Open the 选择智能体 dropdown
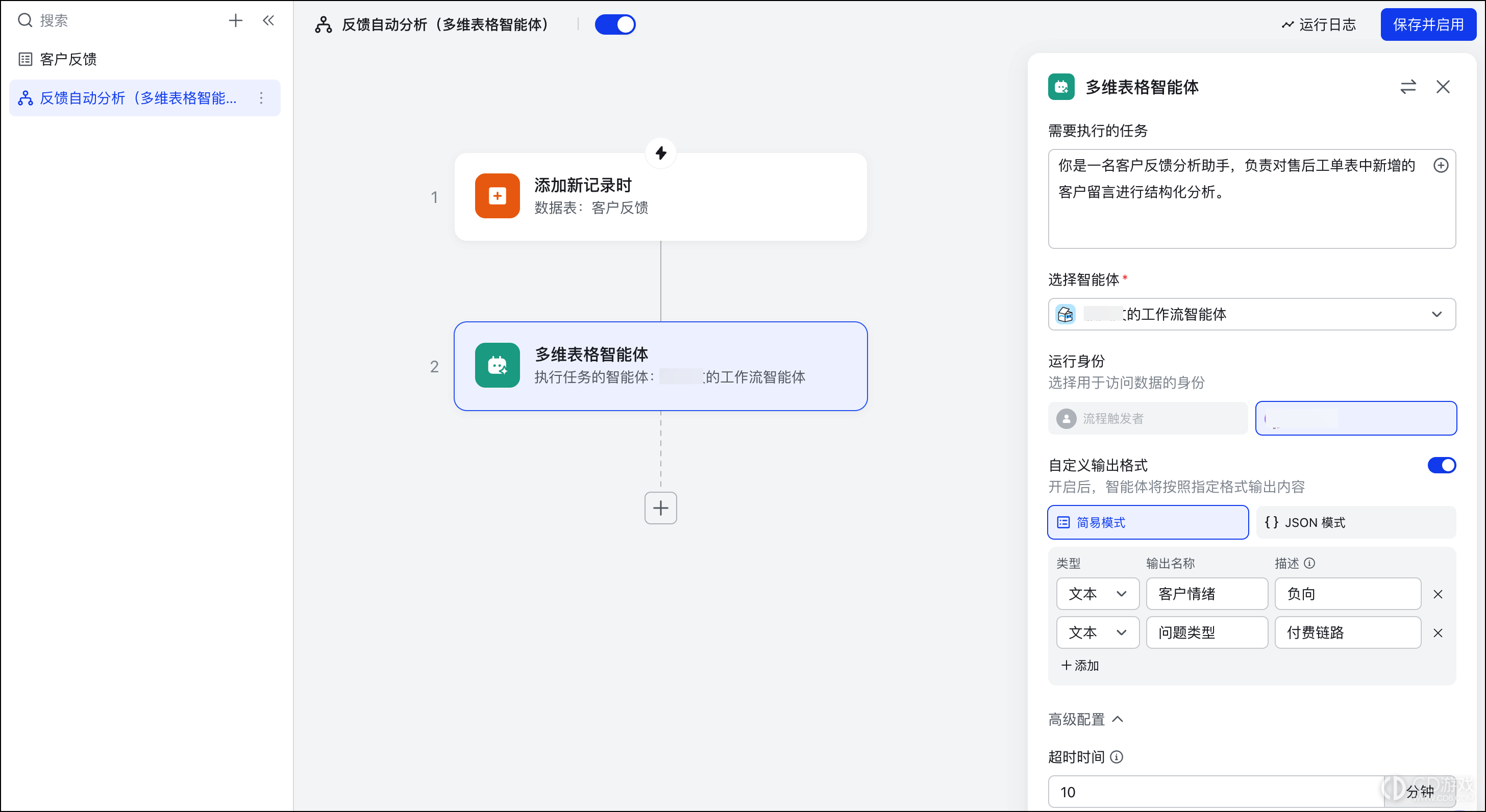 tap(1252, 314)
